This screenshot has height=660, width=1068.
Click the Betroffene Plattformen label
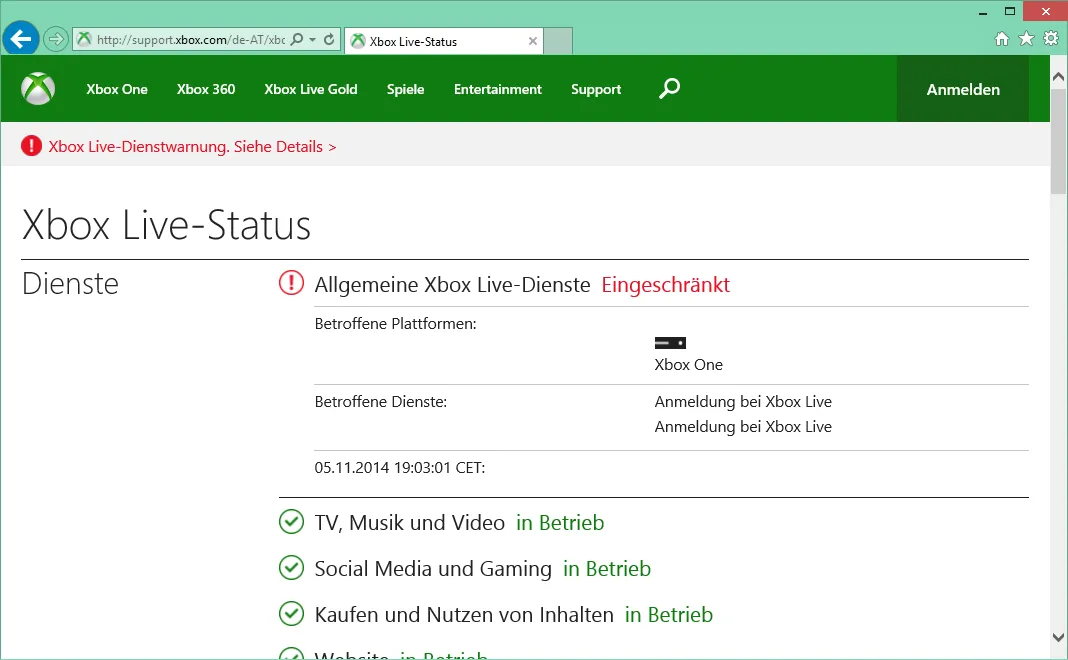coord(395,324)
